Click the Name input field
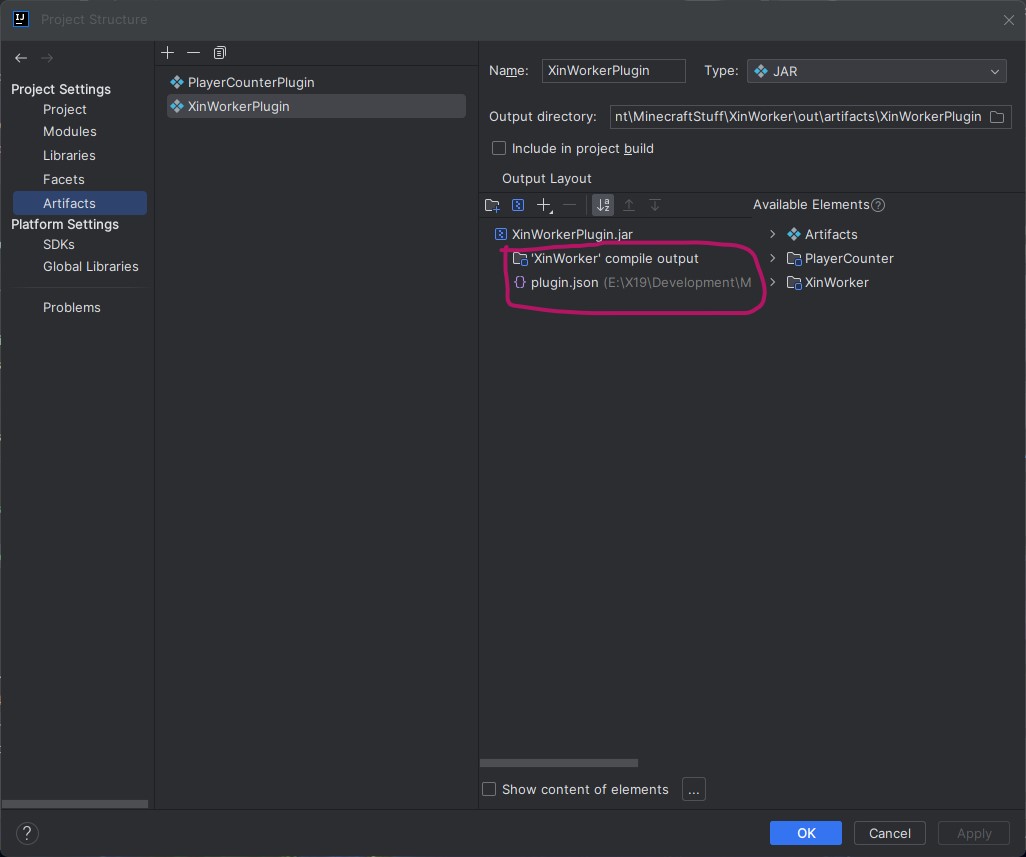 click(x=614, y=71)
